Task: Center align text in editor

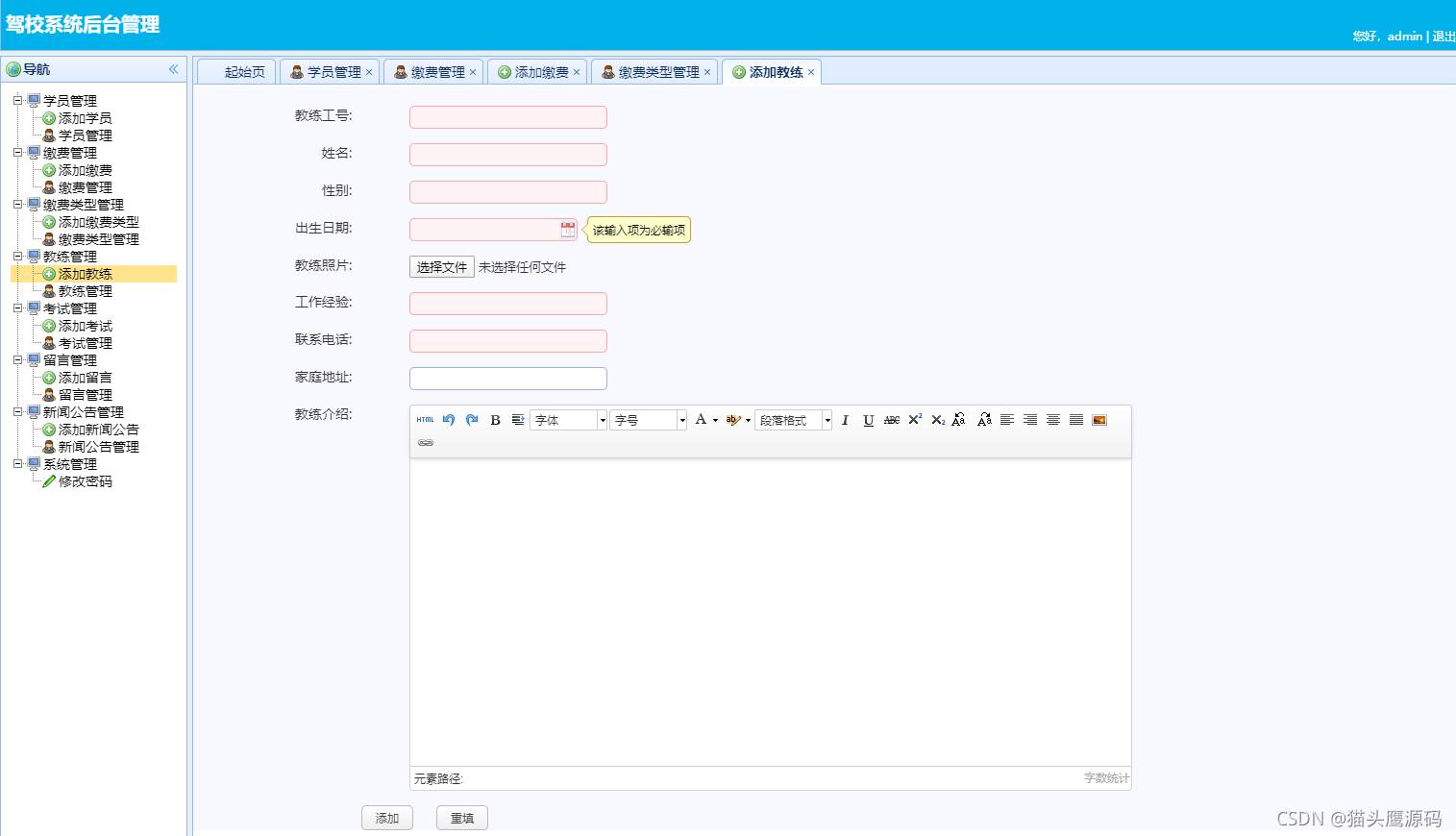Action: pos(1053,420)
